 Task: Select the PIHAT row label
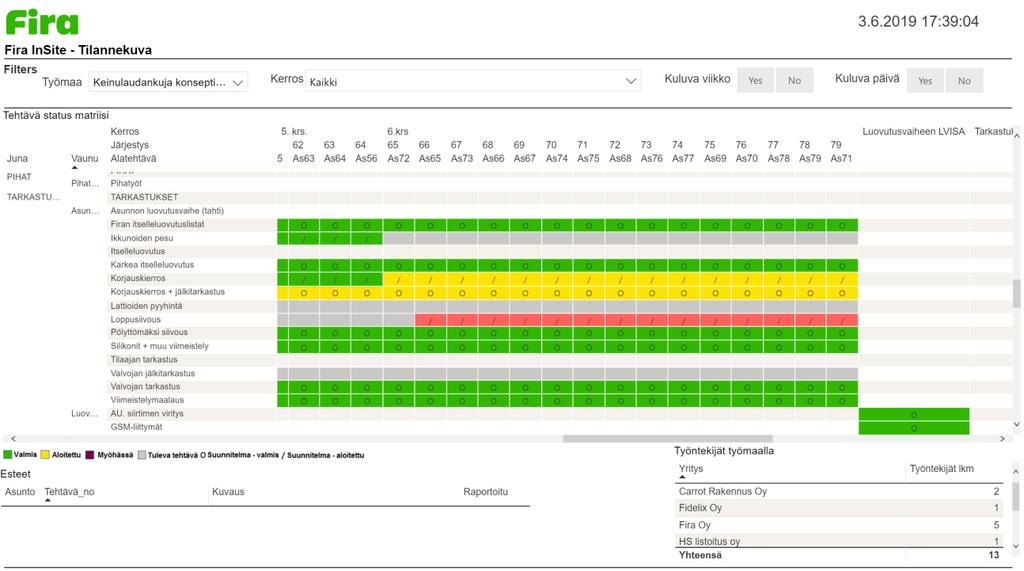coord(19,176)
